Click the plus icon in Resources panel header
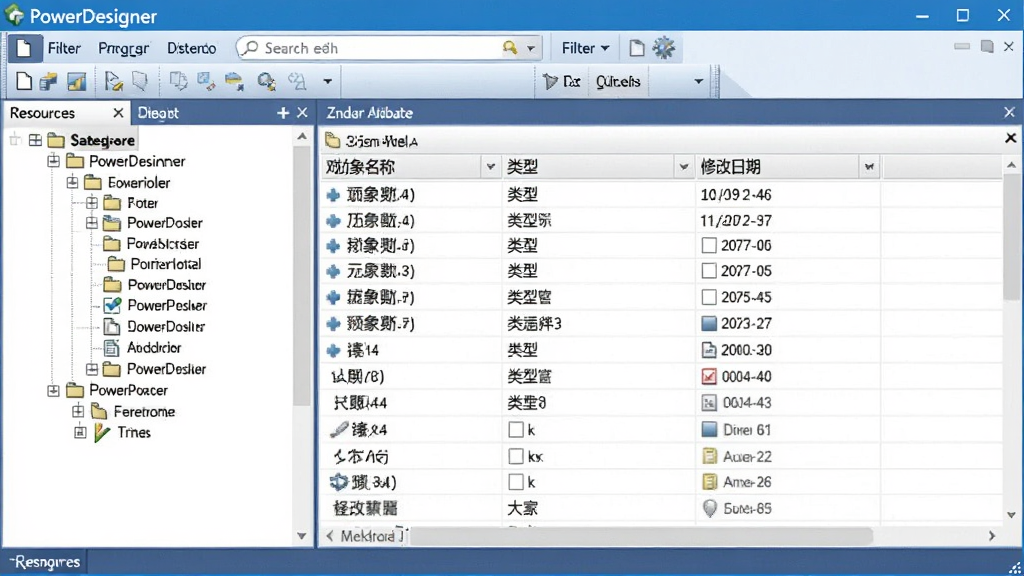The image size is (1024, 576). (283, 113)
